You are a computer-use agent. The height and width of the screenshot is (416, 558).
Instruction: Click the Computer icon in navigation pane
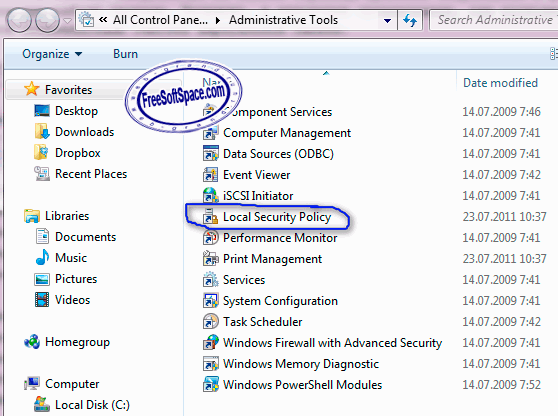32,384
